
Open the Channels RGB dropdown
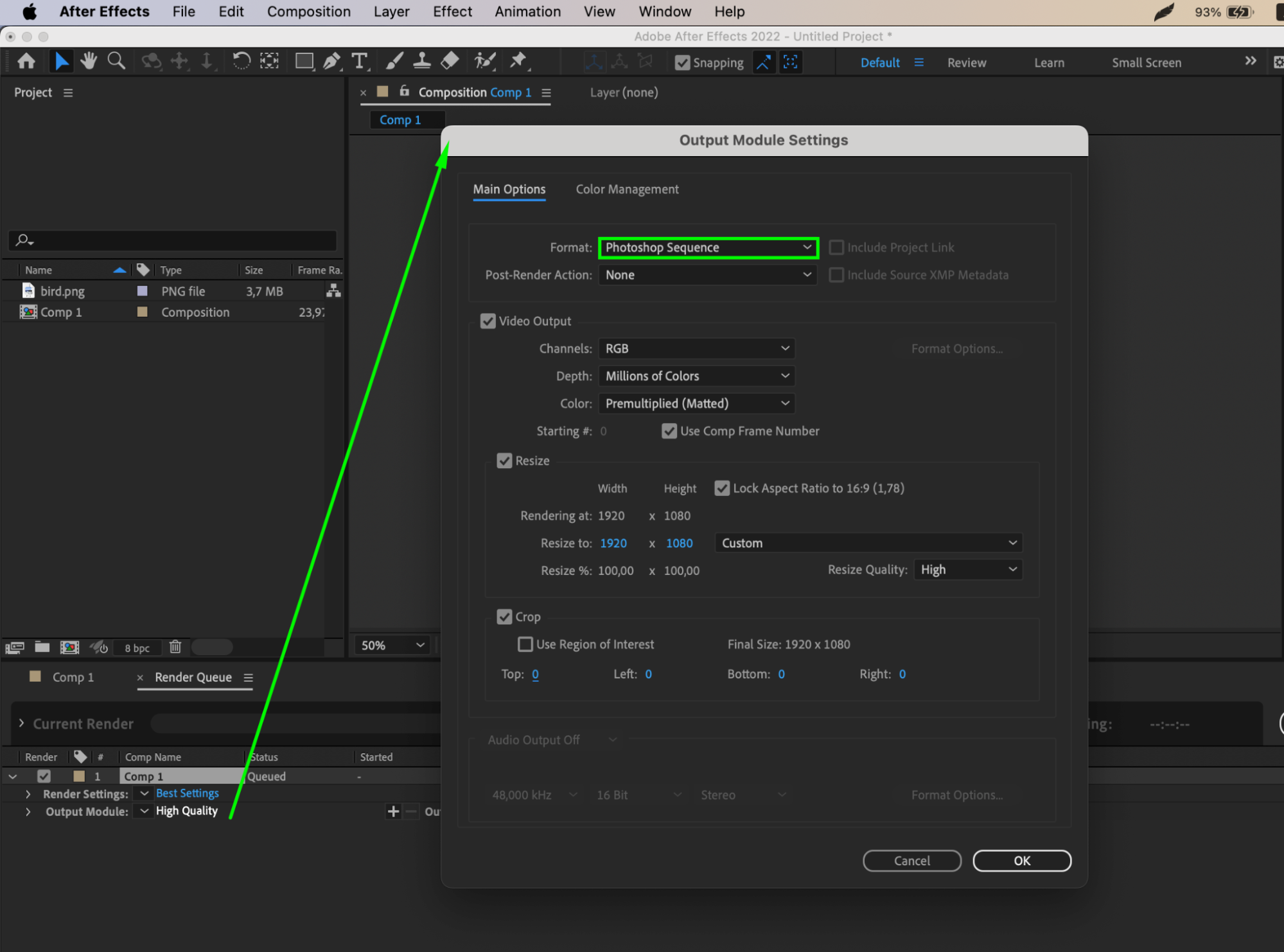coord(696,348)
